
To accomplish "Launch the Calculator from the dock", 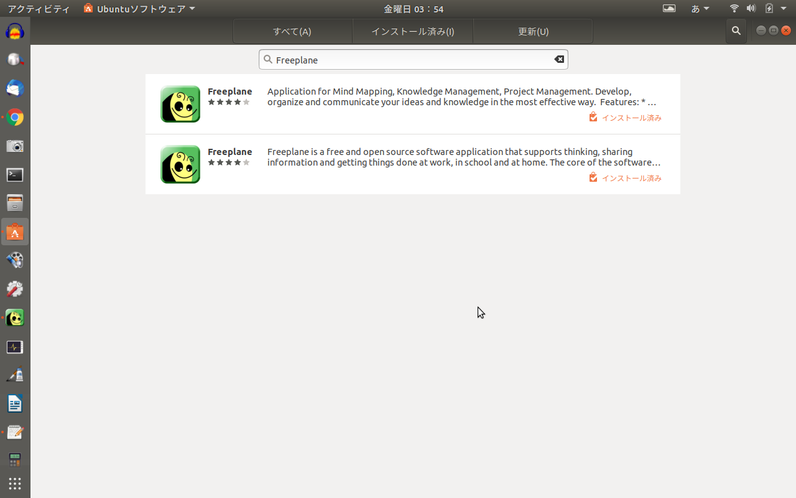I will coord(15,460).
